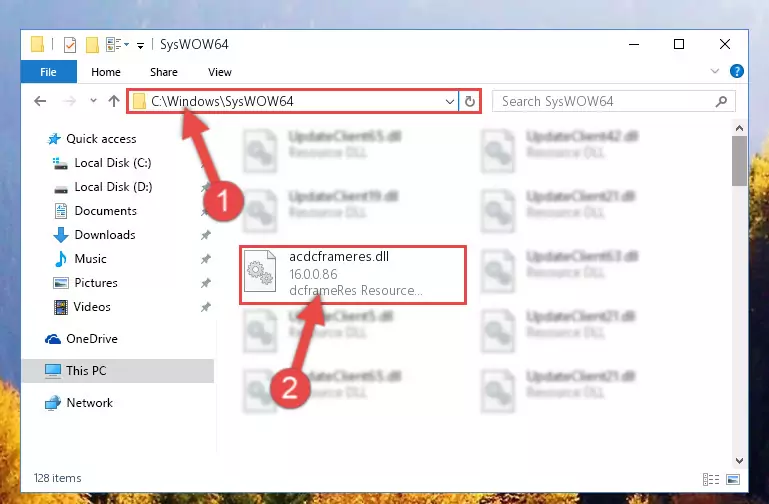This screenshot has width=769, height=504.
Task: Open Help with the question mark icon
Action: click(736, 72)
